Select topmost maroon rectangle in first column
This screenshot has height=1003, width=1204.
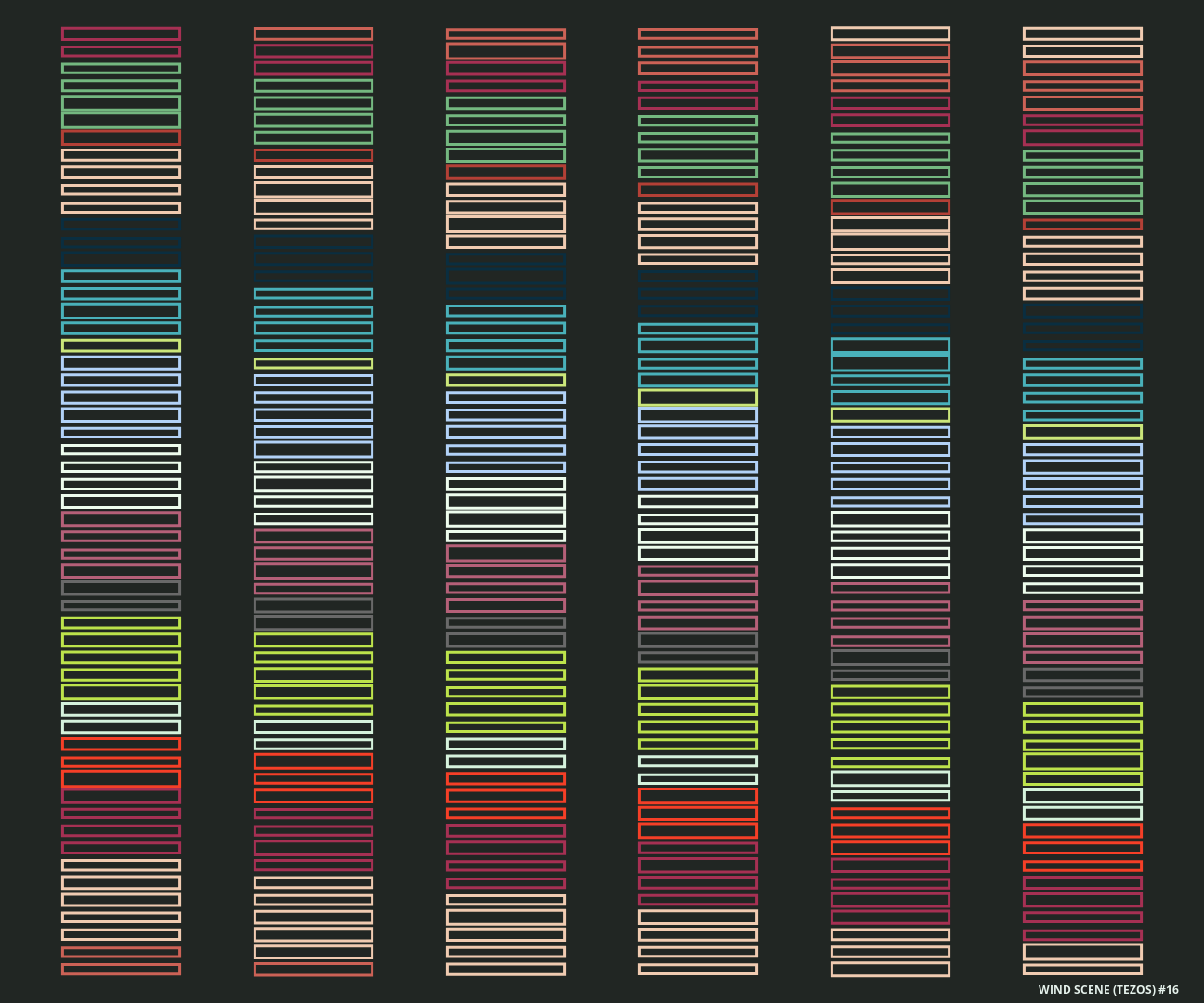(x=121, y=33)
